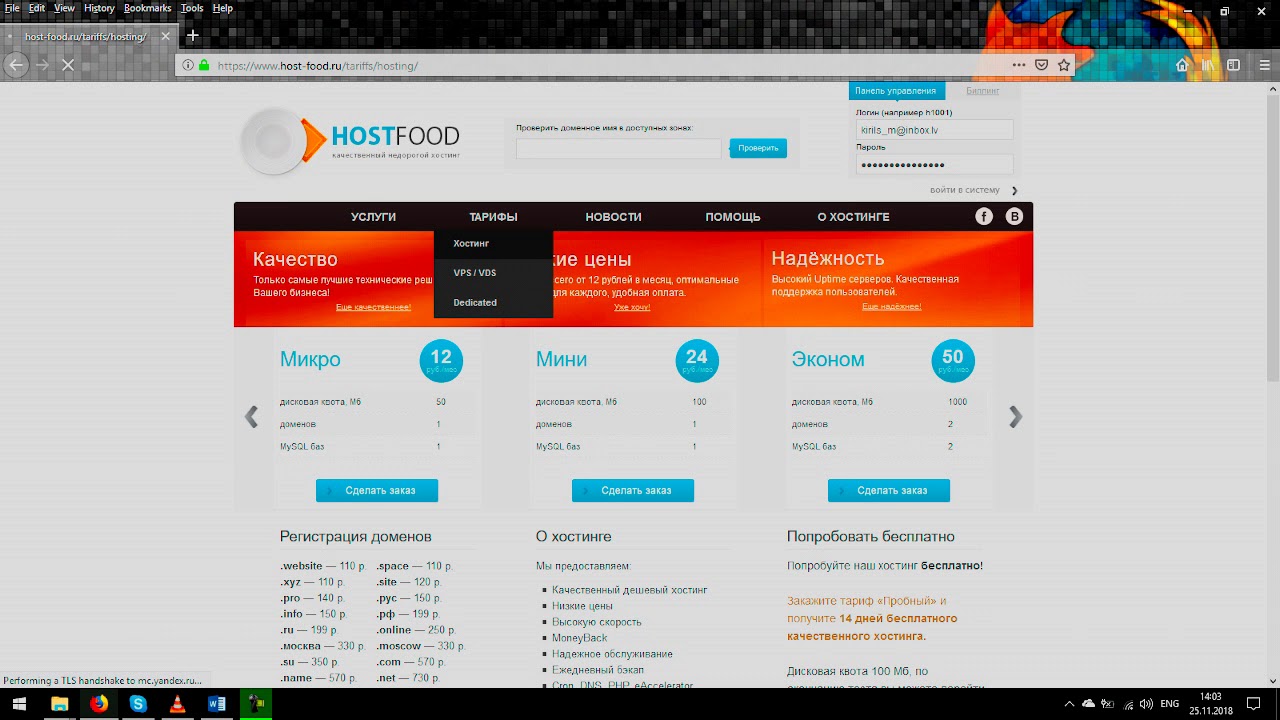Order the Мини plan with Сделать заказ
The image size is (1280, 720).
click(633, 490)
